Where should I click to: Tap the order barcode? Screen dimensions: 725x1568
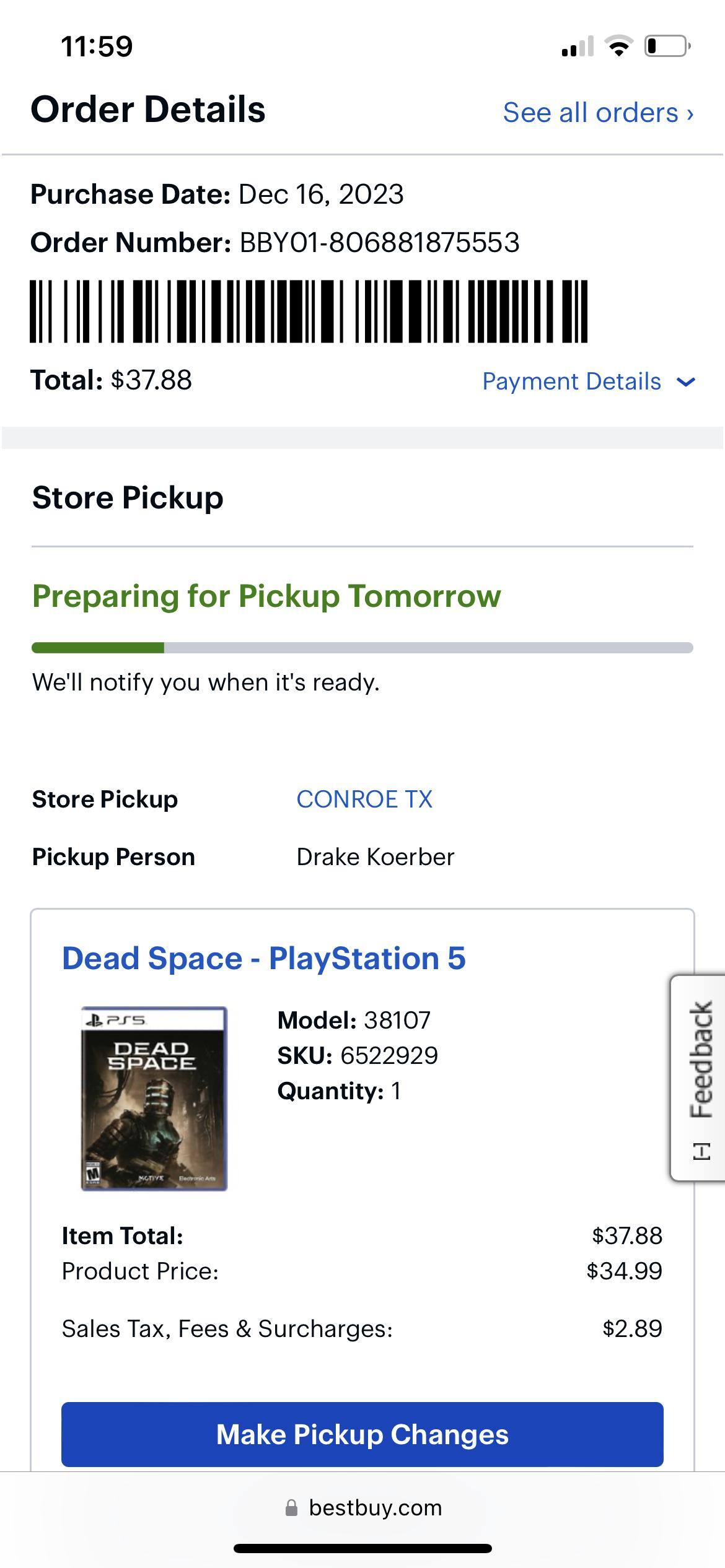pos(309,311)
